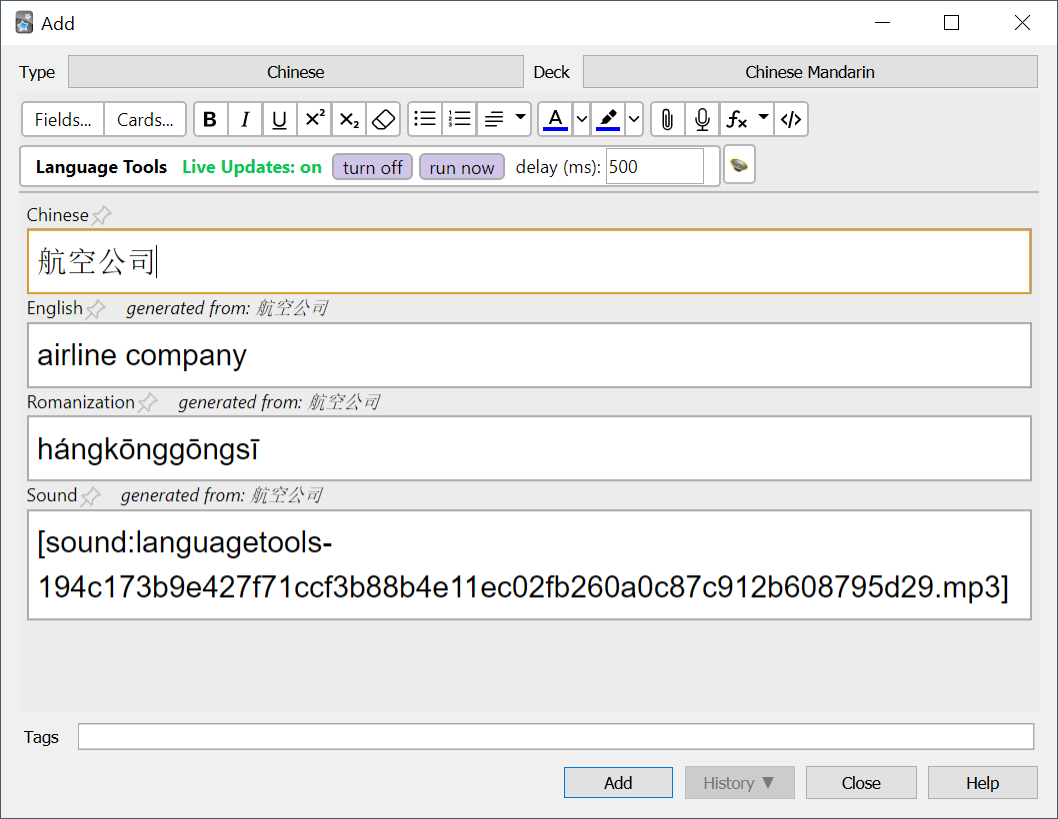Pin the Romanization field
The height and width of the screenshot is (819, 1058).
(x=148, y=403)
